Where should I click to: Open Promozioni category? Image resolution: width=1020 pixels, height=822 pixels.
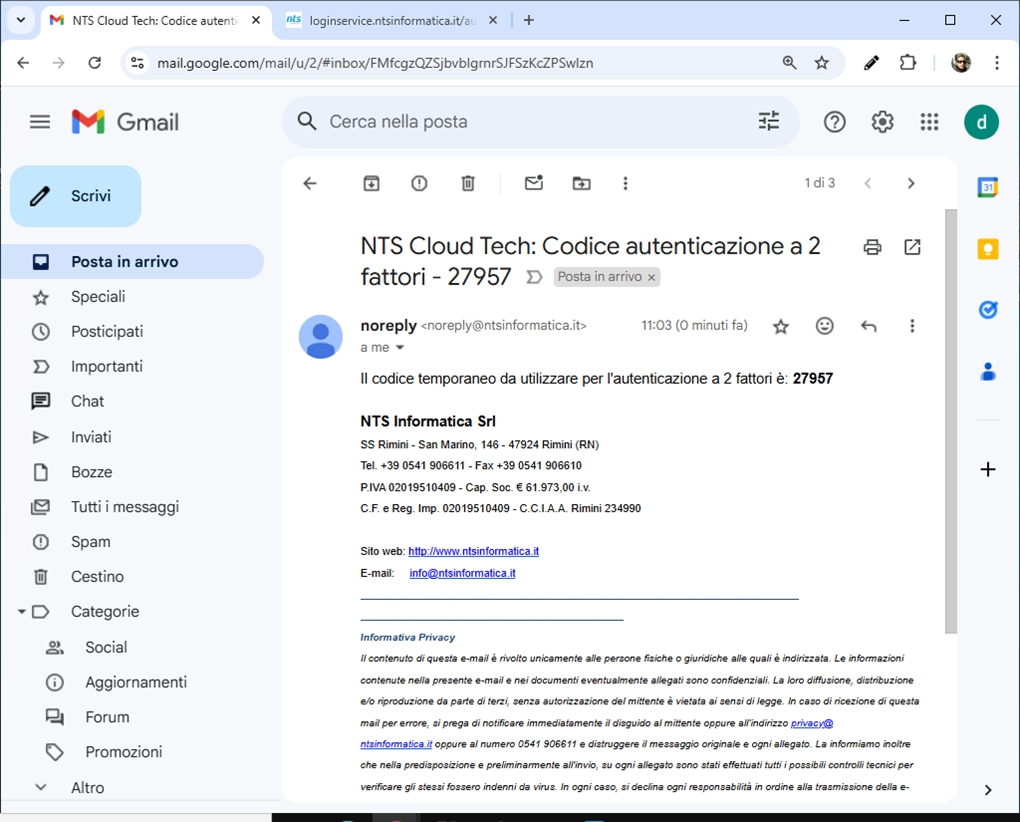point(132,752)
